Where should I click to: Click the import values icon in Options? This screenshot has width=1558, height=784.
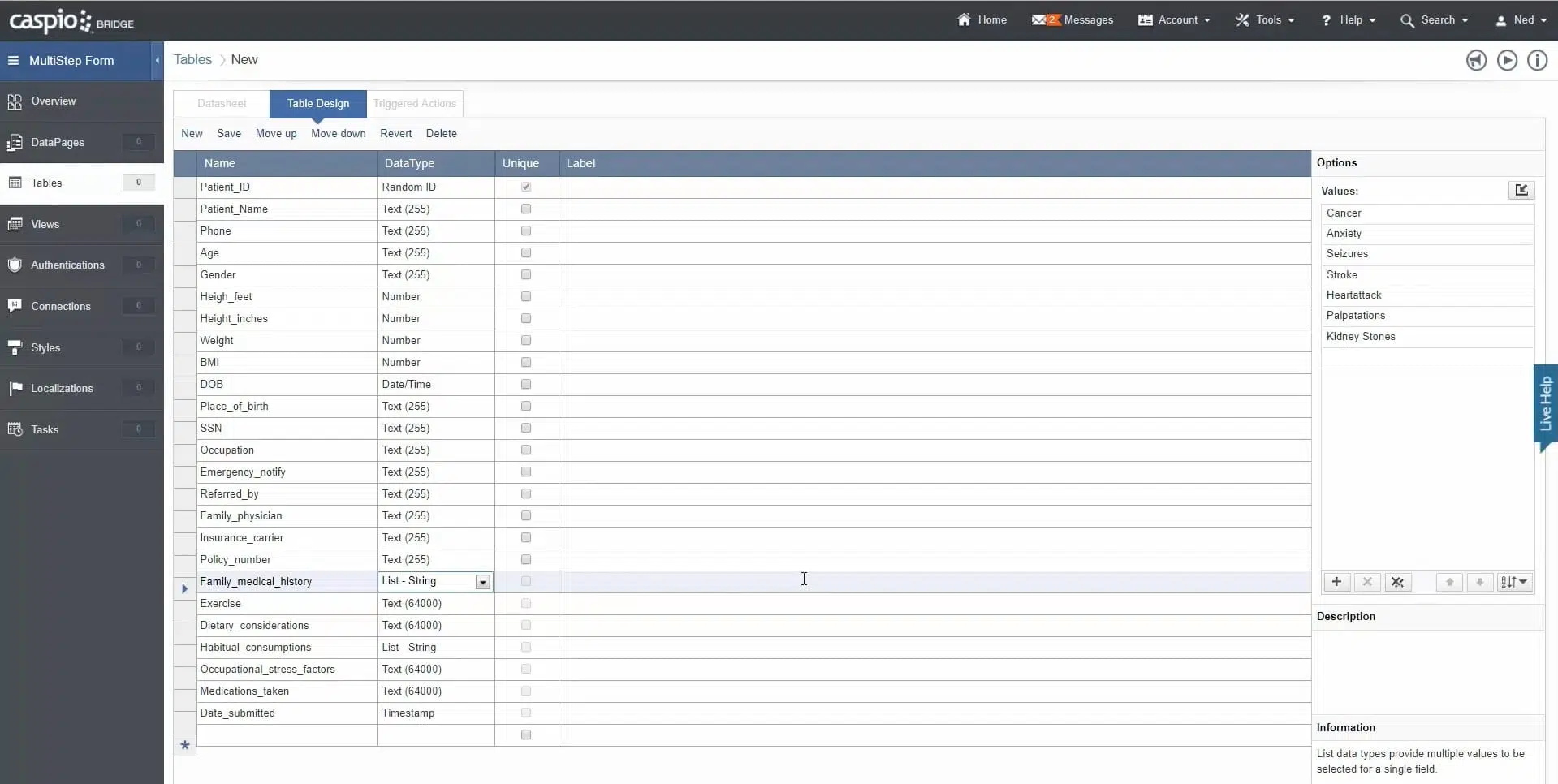[x=1521, y=190]
